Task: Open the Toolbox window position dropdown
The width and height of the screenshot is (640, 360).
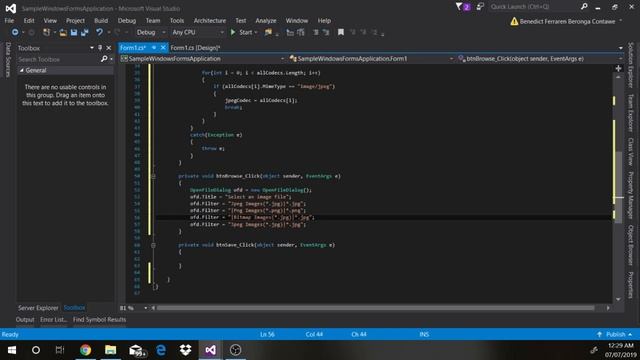Action: tap(91, 48)
